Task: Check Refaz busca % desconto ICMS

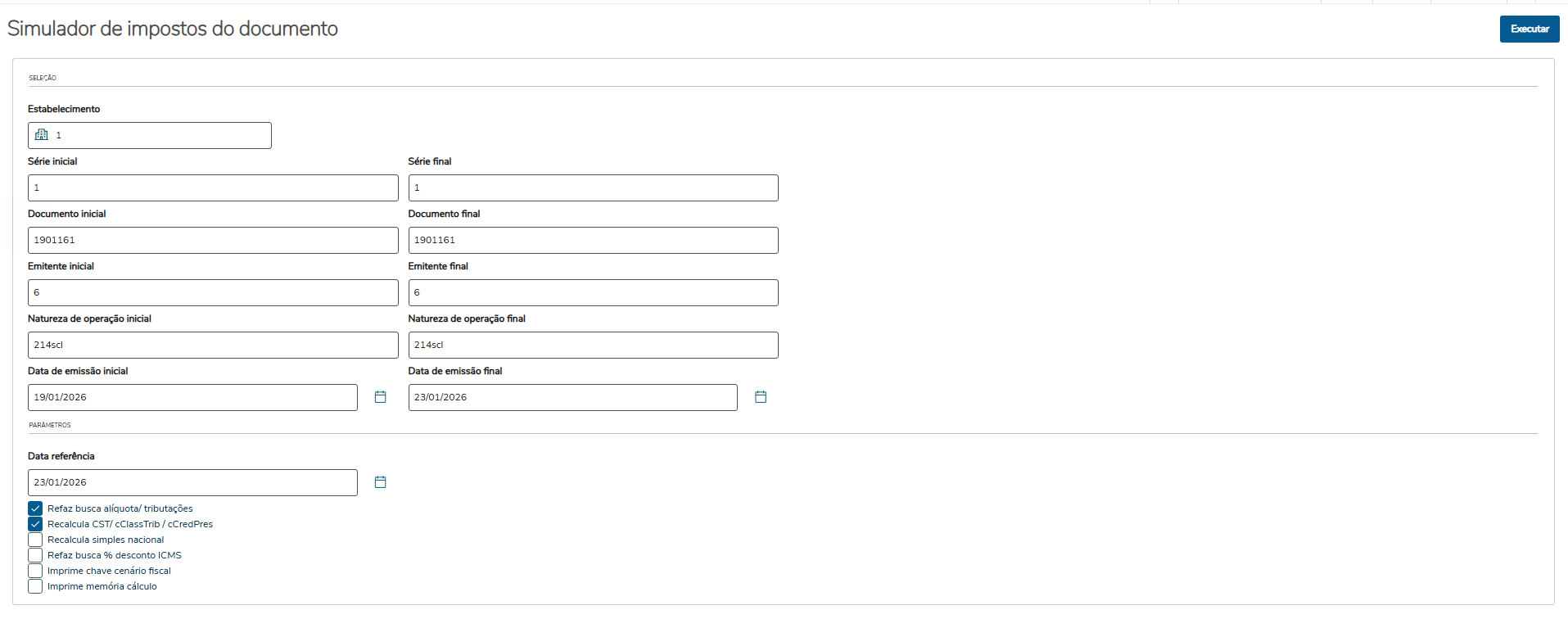Action: click(x=35, y=555)
